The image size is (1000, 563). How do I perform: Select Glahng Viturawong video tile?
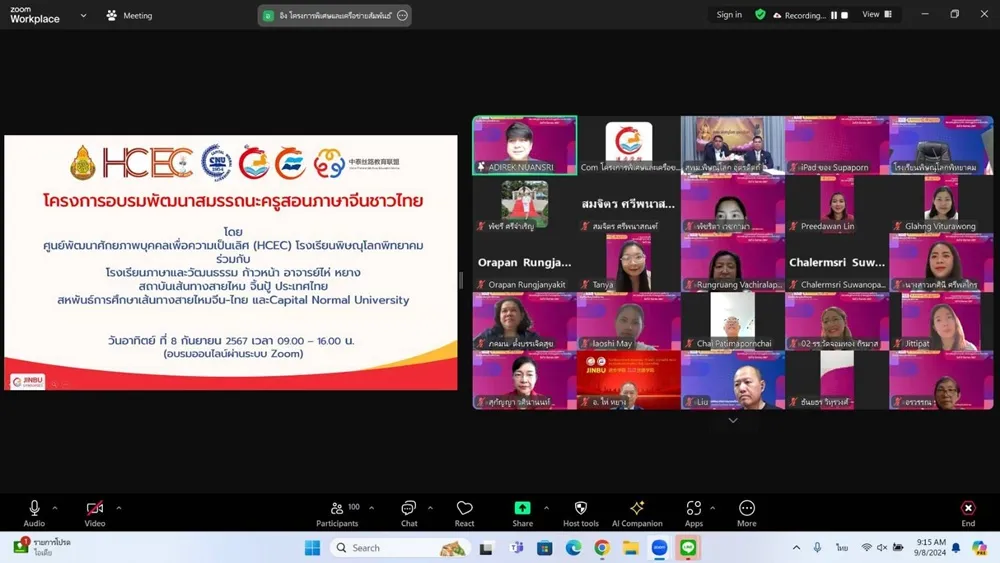941,203
